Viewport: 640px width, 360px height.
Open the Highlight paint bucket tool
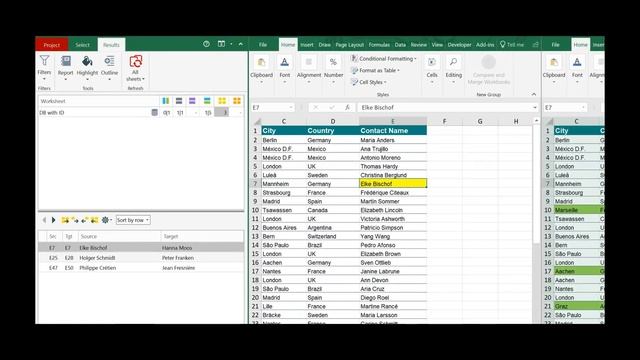pyautogui.click(x=87, y=67)
